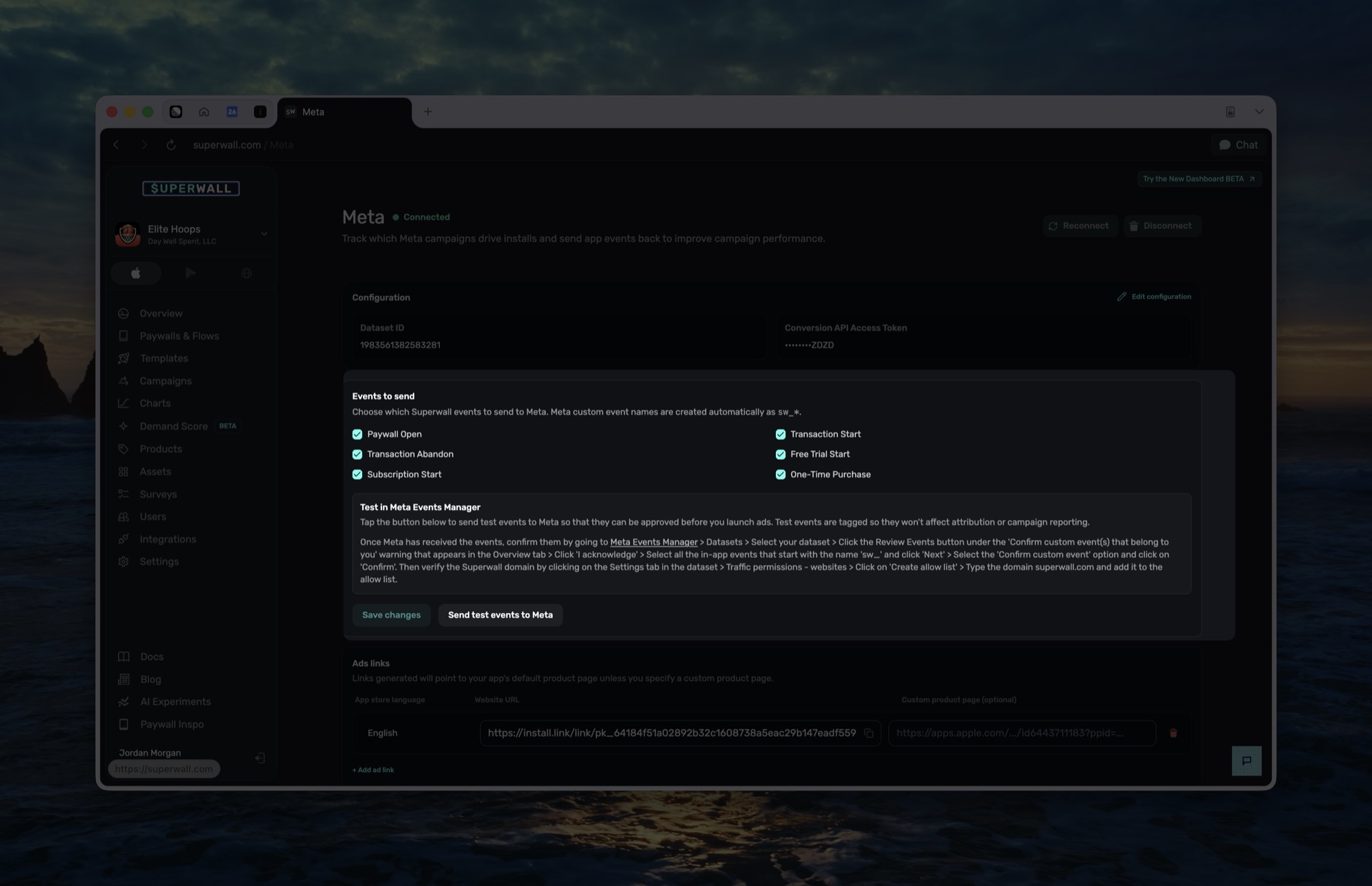Click the Products tag icon
Viewport: 1372px width, 886px height.
[123, 449]
